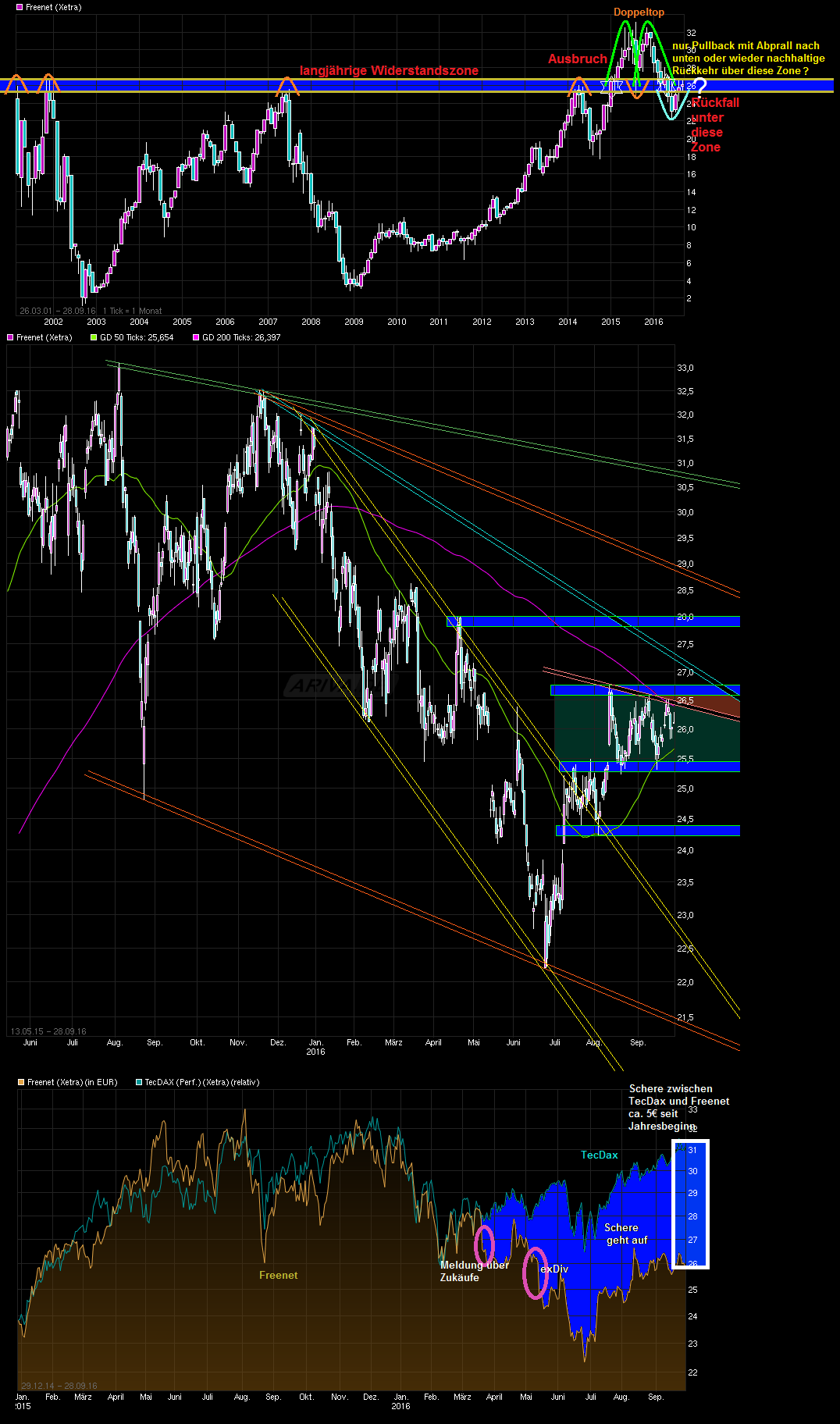Click the 'Okt.' month label on daily chart

pyautogui.click(x=198, y=1042)
